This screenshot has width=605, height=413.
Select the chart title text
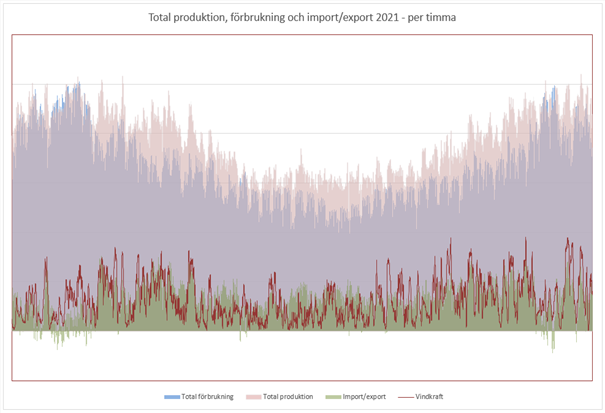coord(302,17)
